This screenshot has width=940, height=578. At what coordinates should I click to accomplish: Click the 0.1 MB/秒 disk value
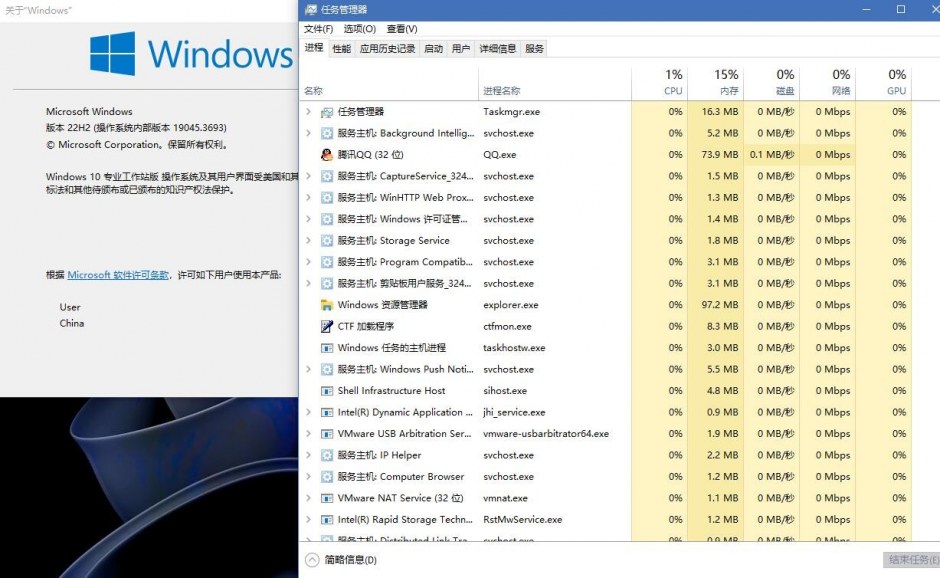point(772,155)
